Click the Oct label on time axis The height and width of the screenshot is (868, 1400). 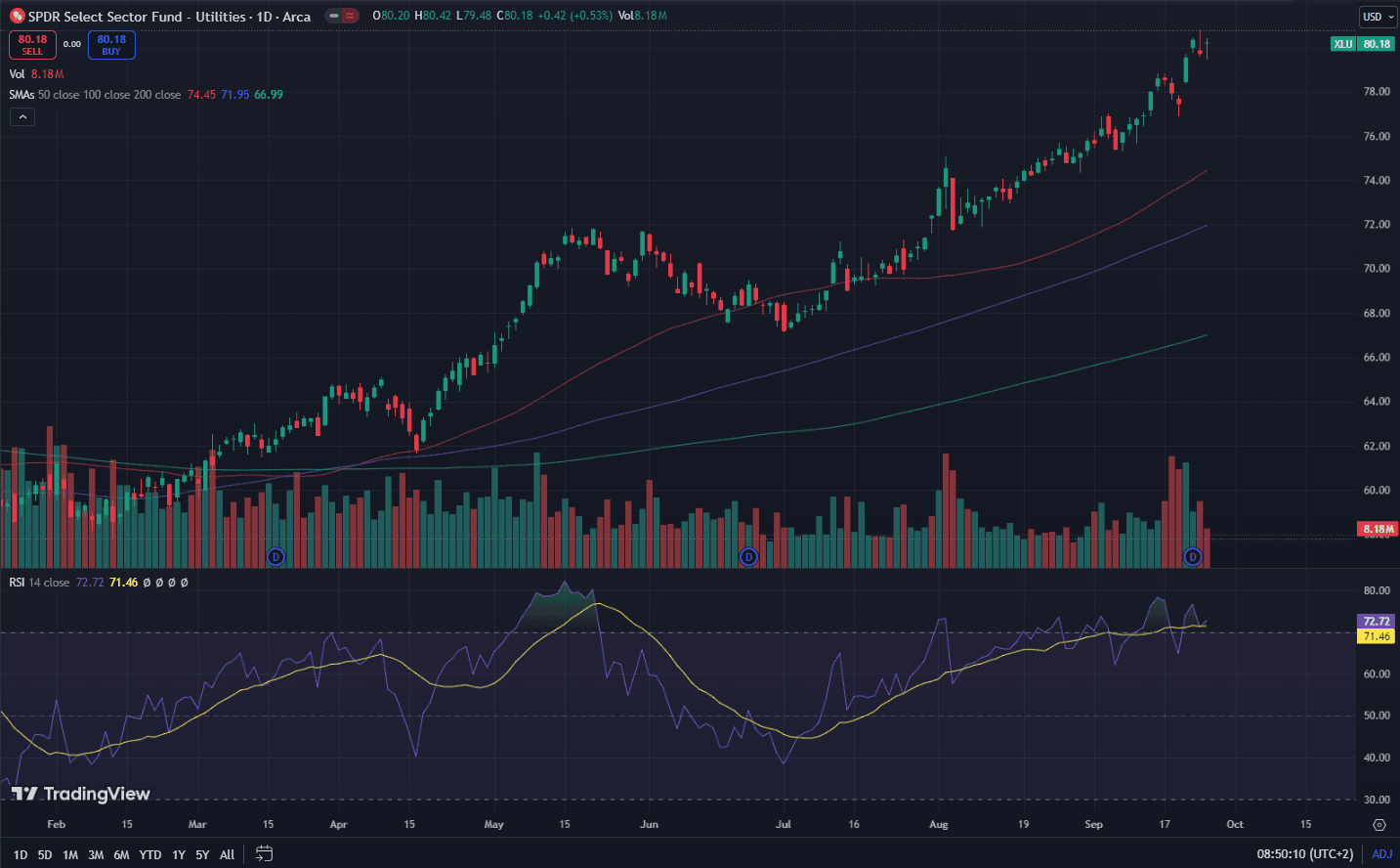tap(1235, 825)
